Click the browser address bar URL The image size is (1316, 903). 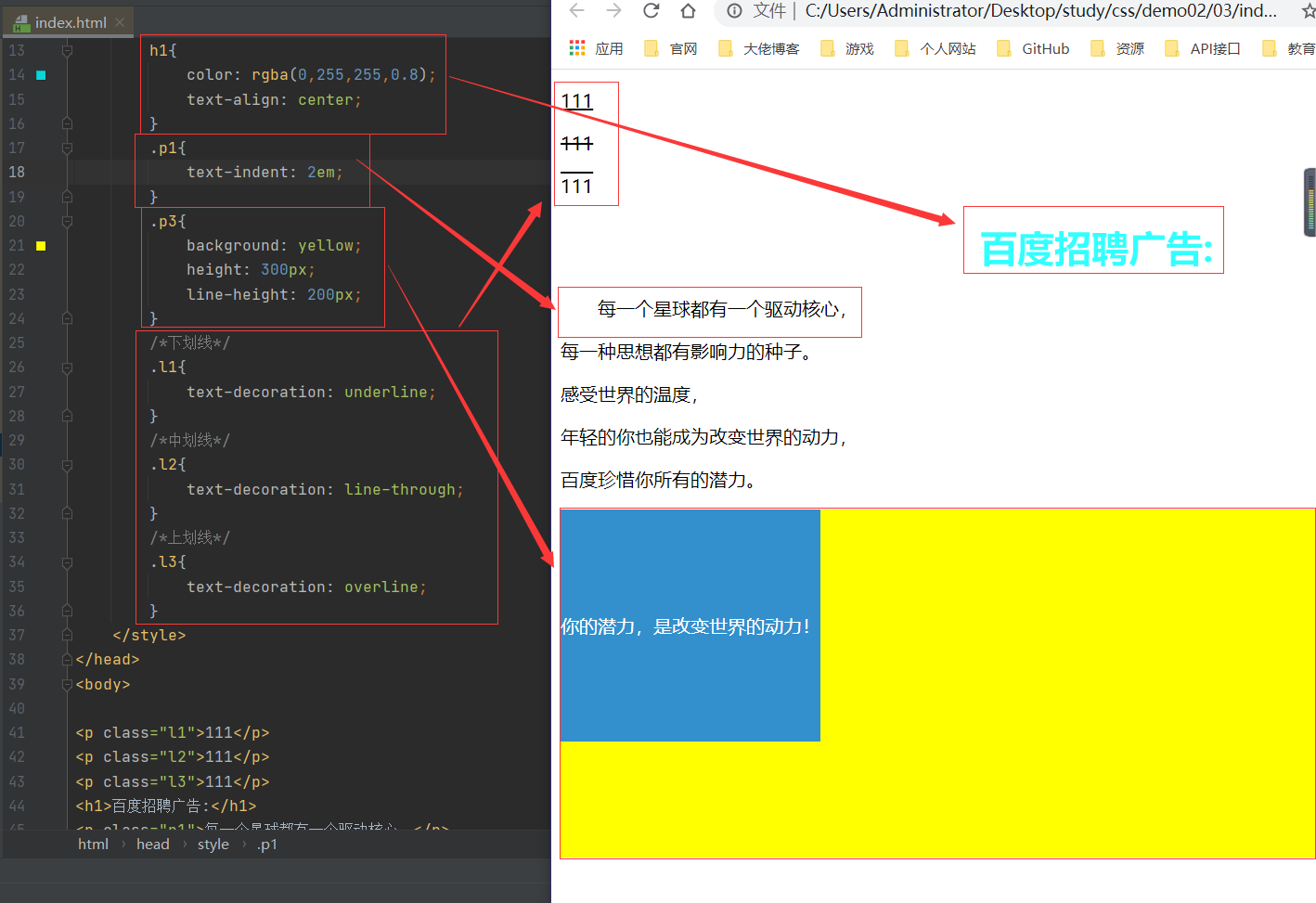point(1040,10)
